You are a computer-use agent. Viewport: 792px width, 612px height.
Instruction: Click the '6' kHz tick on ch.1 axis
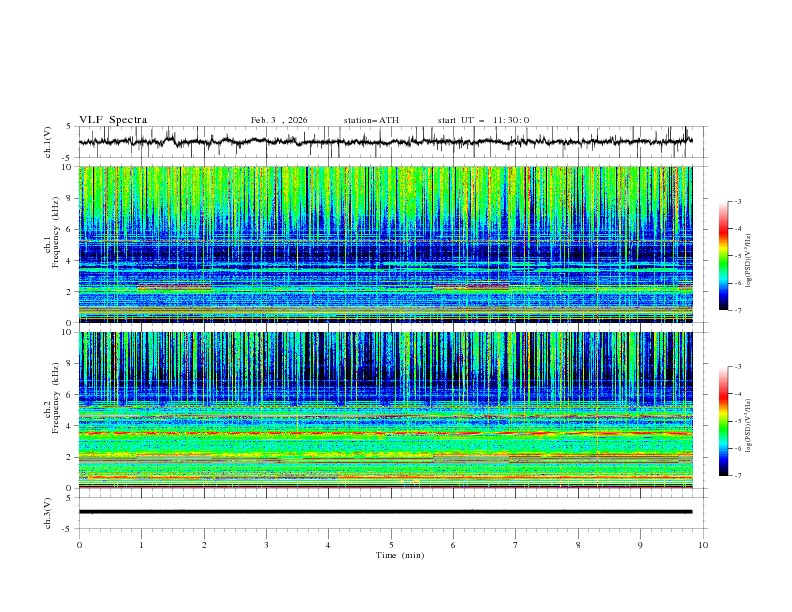(70, 230)
